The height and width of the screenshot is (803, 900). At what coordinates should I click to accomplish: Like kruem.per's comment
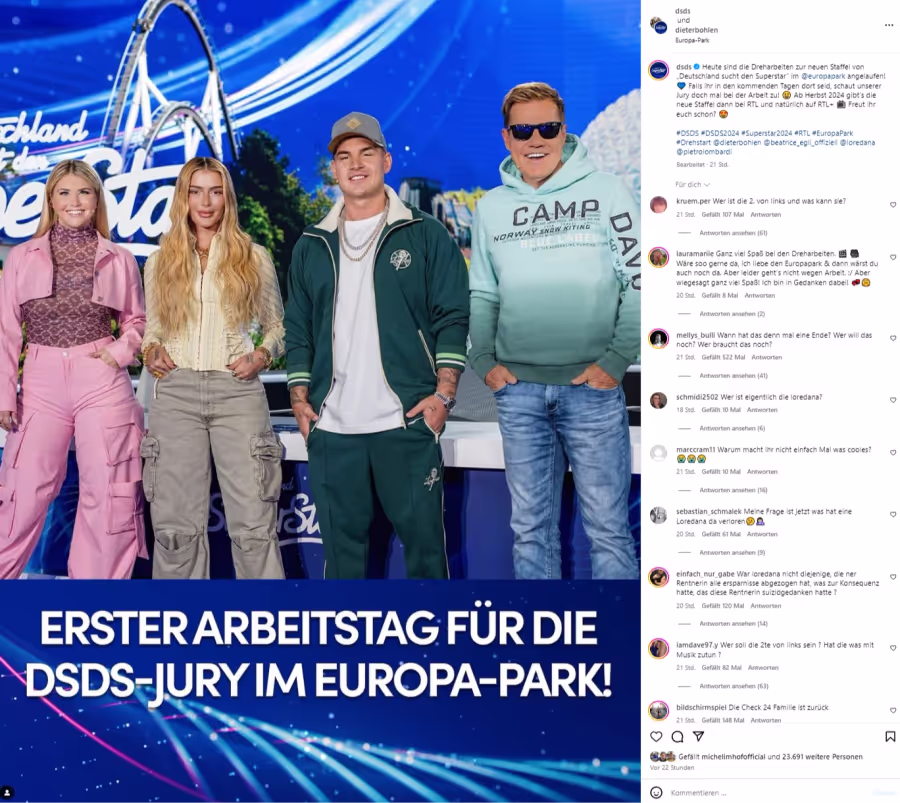click(x=893, y=205)
